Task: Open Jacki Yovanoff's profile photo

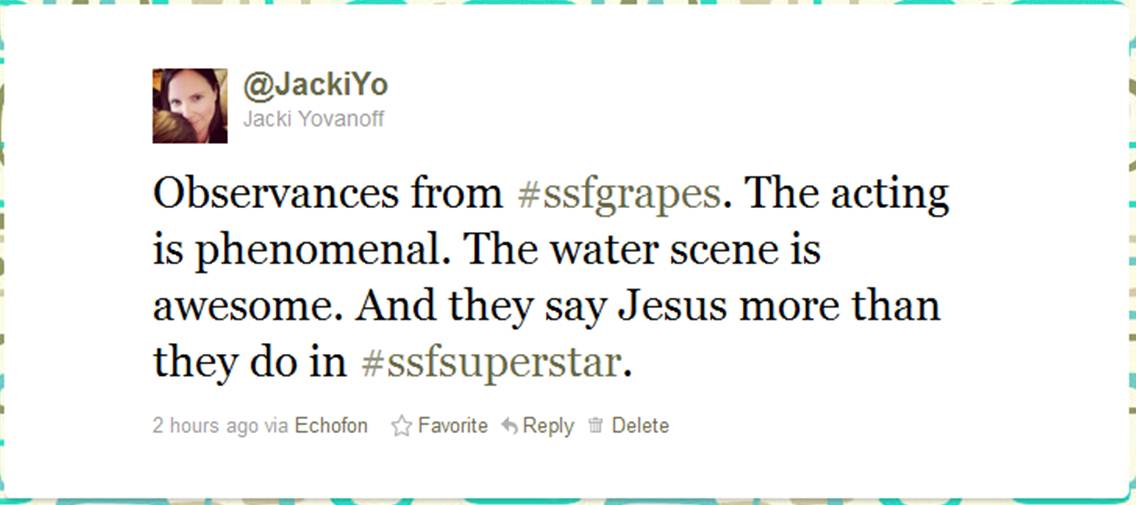Action: tap(190, 106)
